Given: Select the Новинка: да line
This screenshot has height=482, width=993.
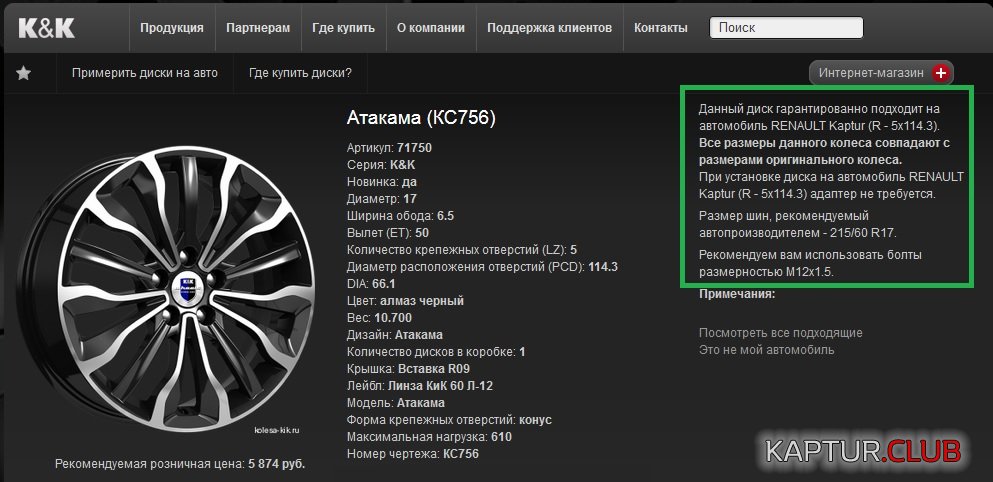Looking at the screenshot, I should click(382, 182).
